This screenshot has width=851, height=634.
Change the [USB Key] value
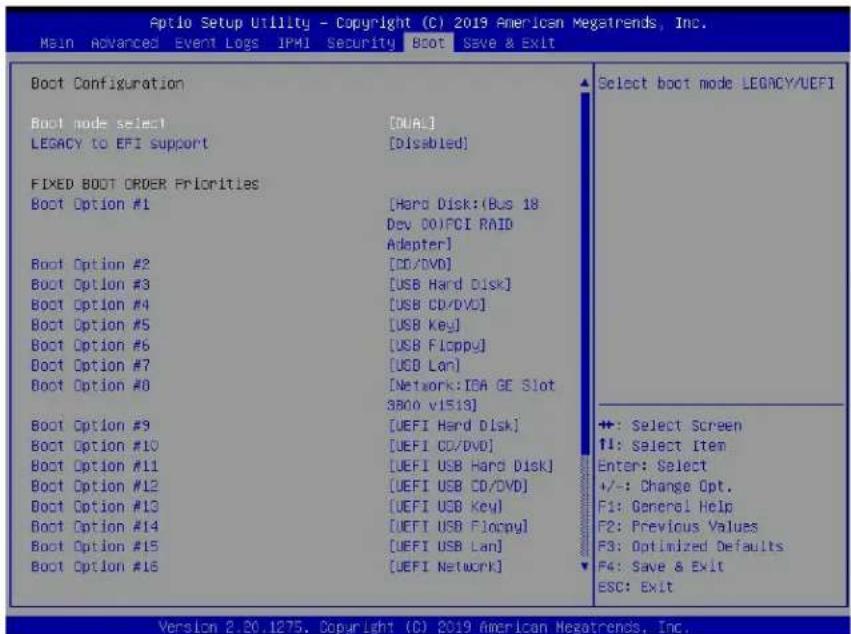coord(424,325)
